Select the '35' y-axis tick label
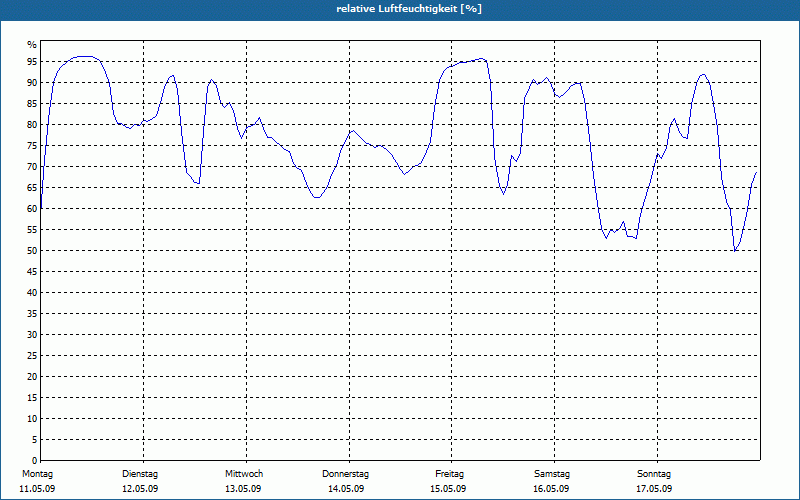 click(32, 314)
